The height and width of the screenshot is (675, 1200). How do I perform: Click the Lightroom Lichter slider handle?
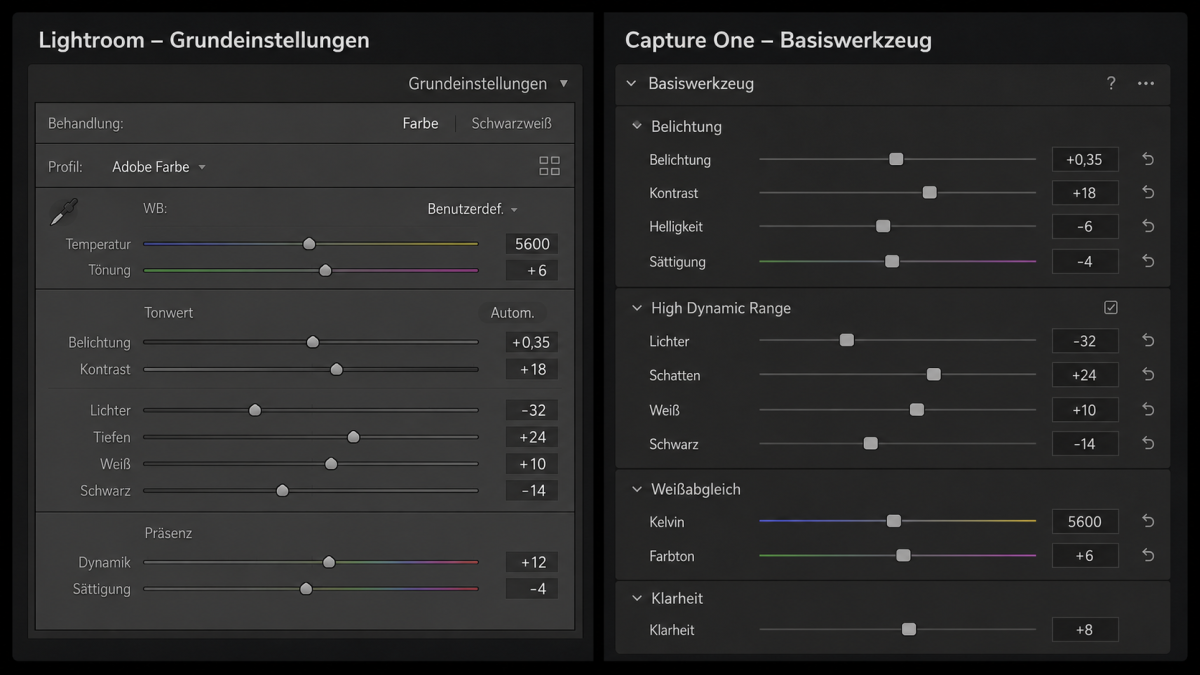tap(255, 410)
